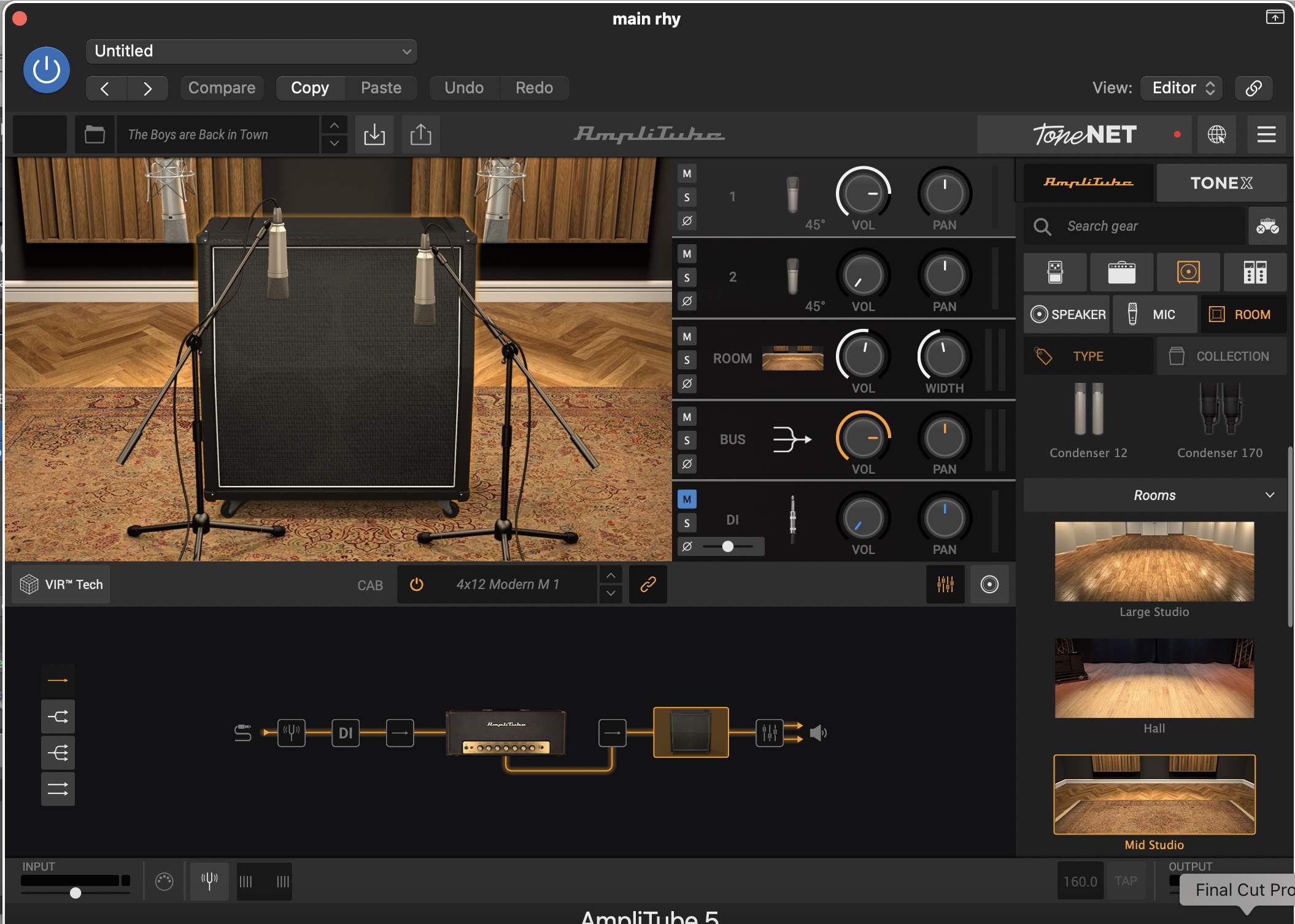Click the mixer block in signal chain
The width and height of the screenshot is (1295, 924).
pyautogui.click(x=770, y=733)
